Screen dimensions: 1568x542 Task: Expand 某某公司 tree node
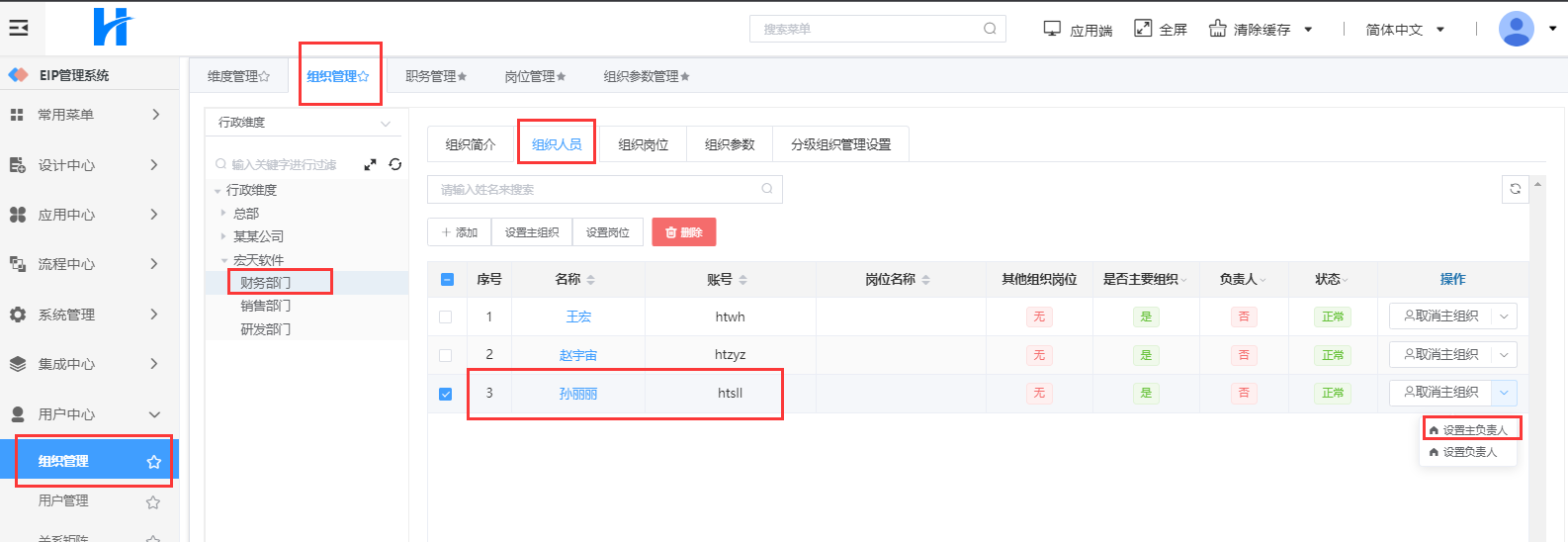point(223,236)
